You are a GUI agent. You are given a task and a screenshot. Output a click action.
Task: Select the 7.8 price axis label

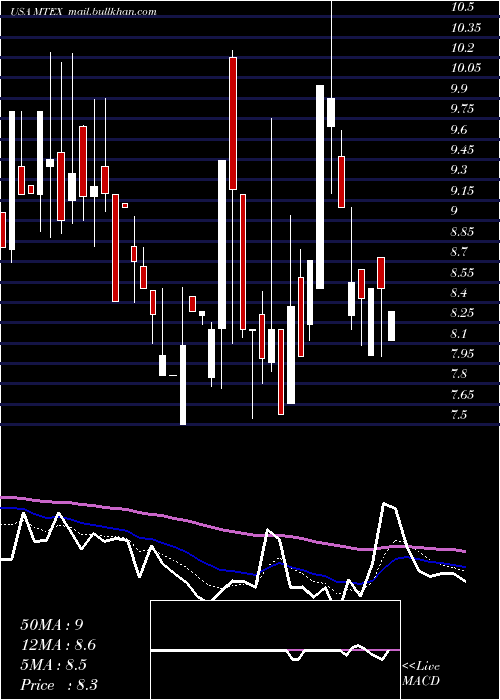pos(461,374)
